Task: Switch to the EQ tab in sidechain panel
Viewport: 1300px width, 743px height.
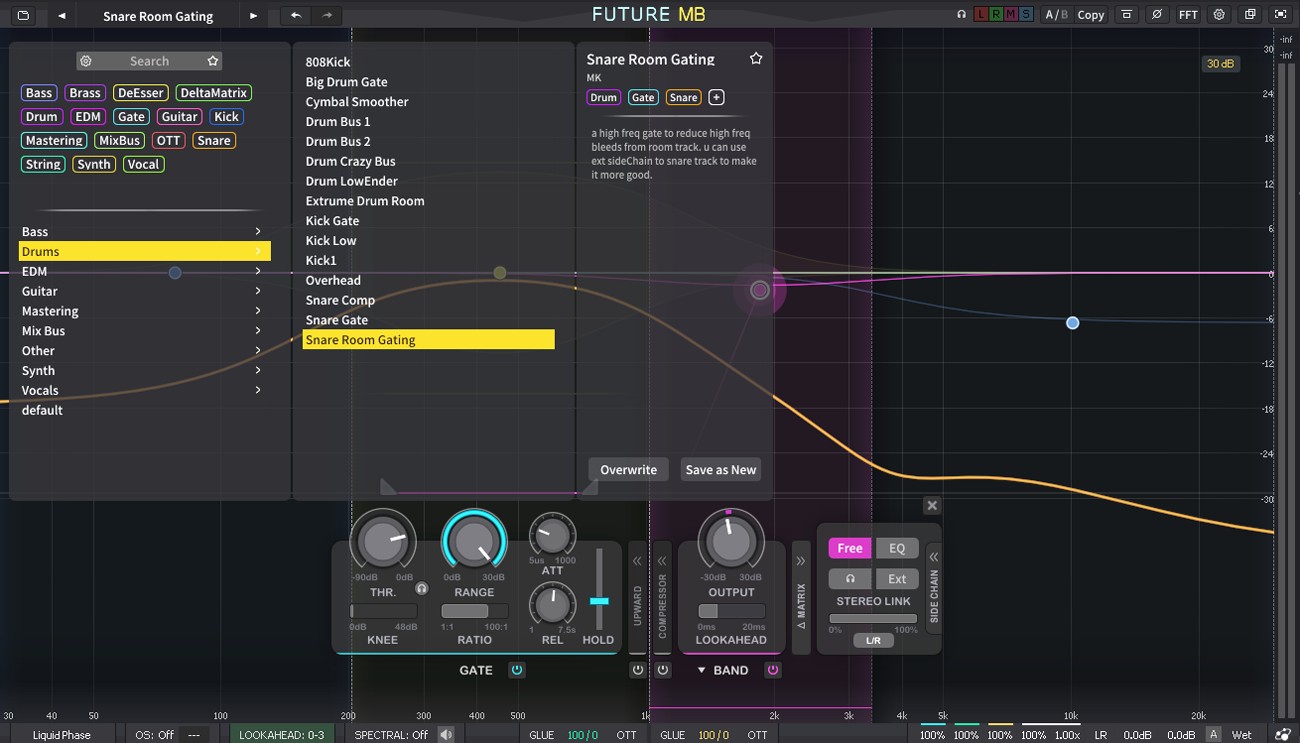Action: (x=897, y=548)
